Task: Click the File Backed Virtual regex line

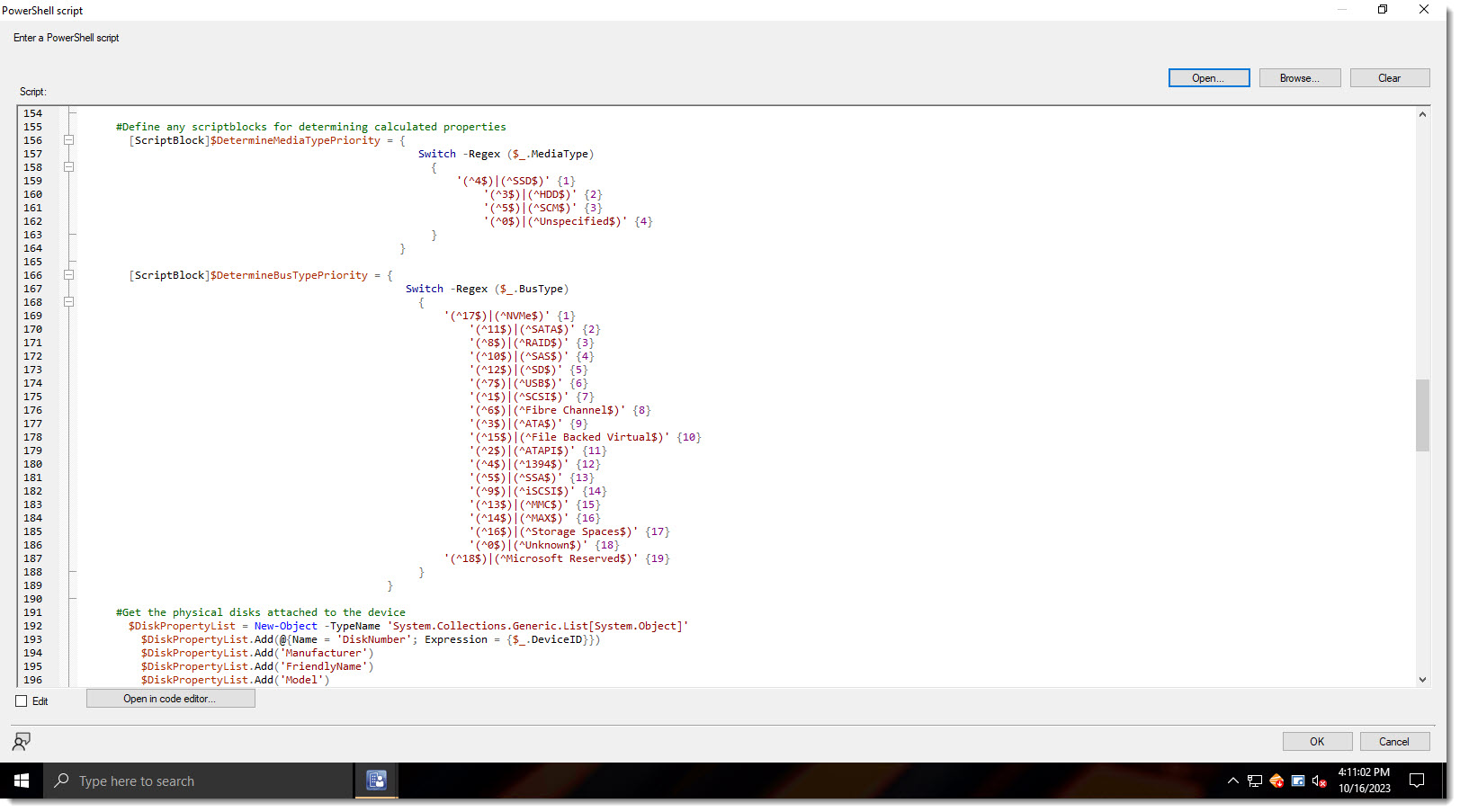Action: 585,437
